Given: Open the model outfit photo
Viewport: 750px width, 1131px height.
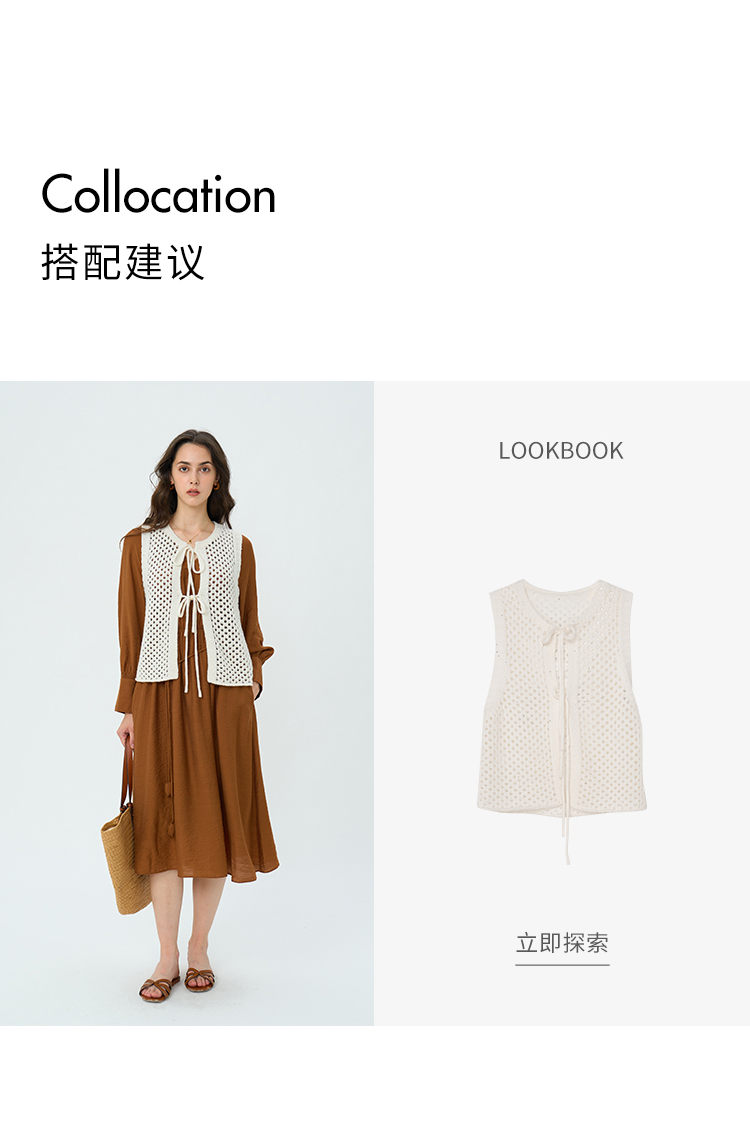Looking at the screenshot, I should tap(187, 703).
